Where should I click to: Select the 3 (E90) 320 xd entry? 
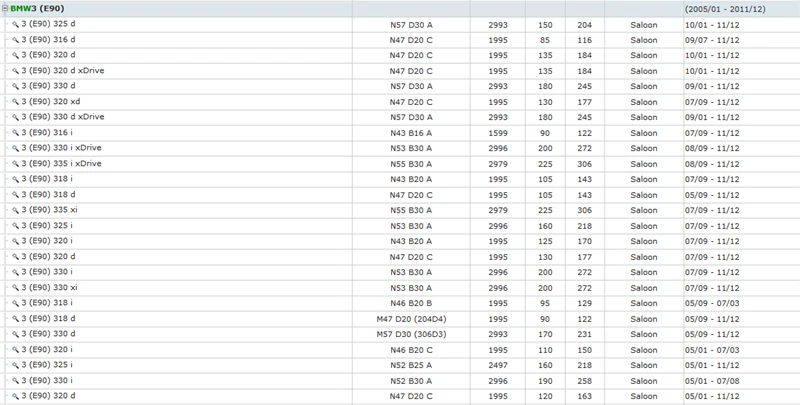point(51,102)
